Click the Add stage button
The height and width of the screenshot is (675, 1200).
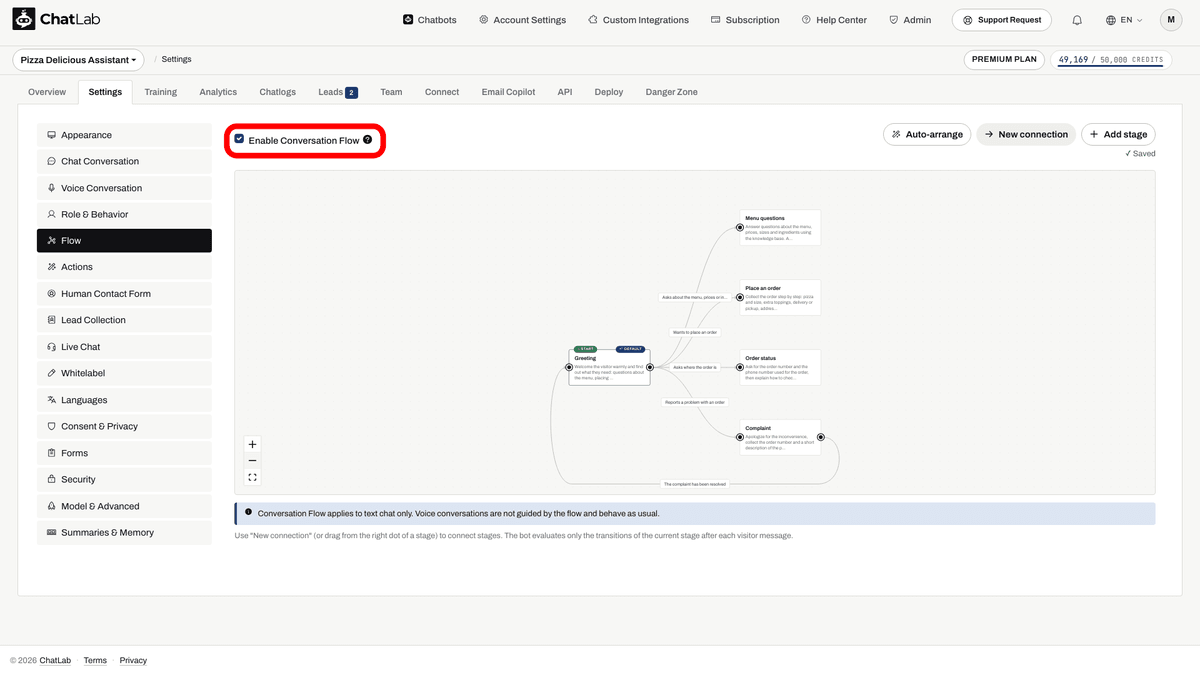pos(1118,134)
